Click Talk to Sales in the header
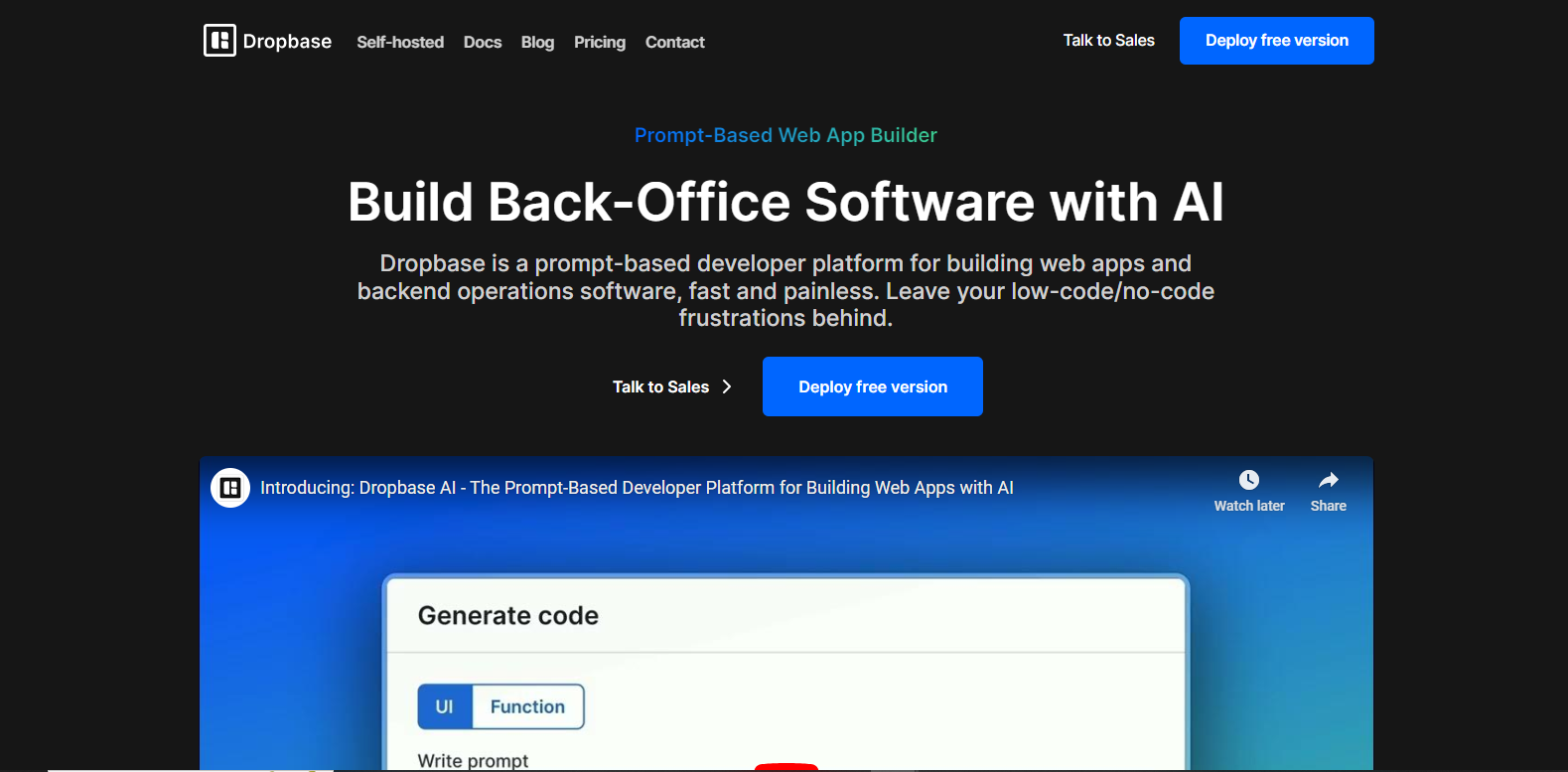The width and height of the screenshot is (1568, 772). [x=1109, y=41]
